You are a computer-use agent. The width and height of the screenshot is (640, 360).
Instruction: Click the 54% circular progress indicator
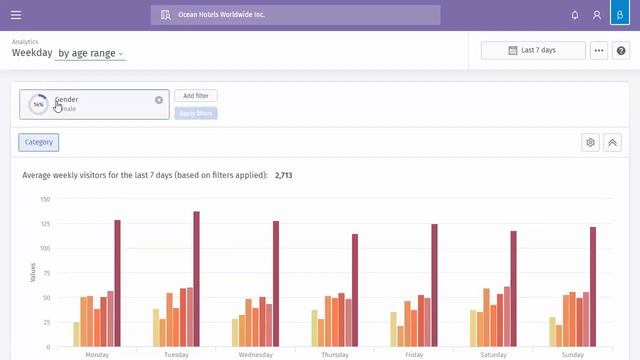38,104
